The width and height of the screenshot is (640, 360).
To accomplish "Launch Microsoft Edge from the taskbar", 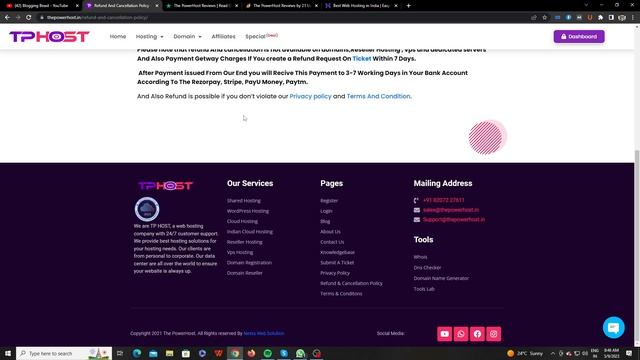I will pyautogui.click(x=137, y=353).
